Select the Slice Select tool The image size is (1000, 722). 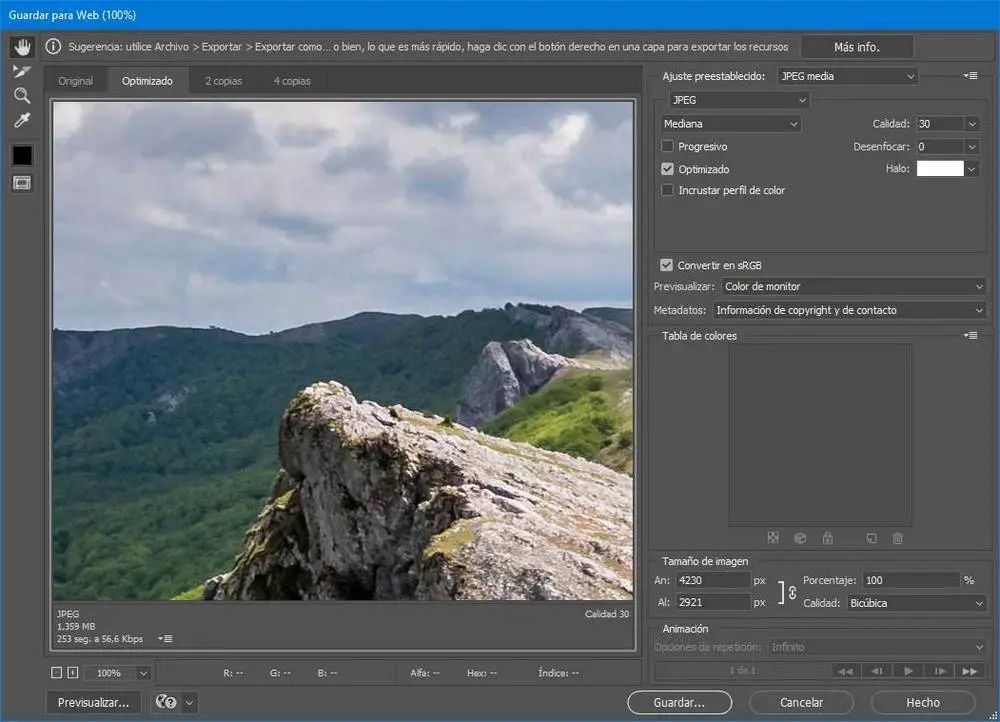pos(22,71)
